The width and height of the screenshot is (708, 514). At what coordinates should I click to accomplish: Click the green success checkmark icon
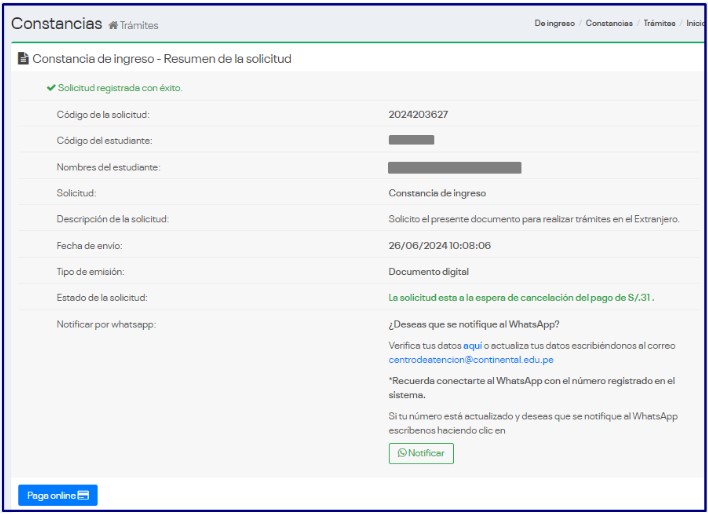(x=51, y=88)
